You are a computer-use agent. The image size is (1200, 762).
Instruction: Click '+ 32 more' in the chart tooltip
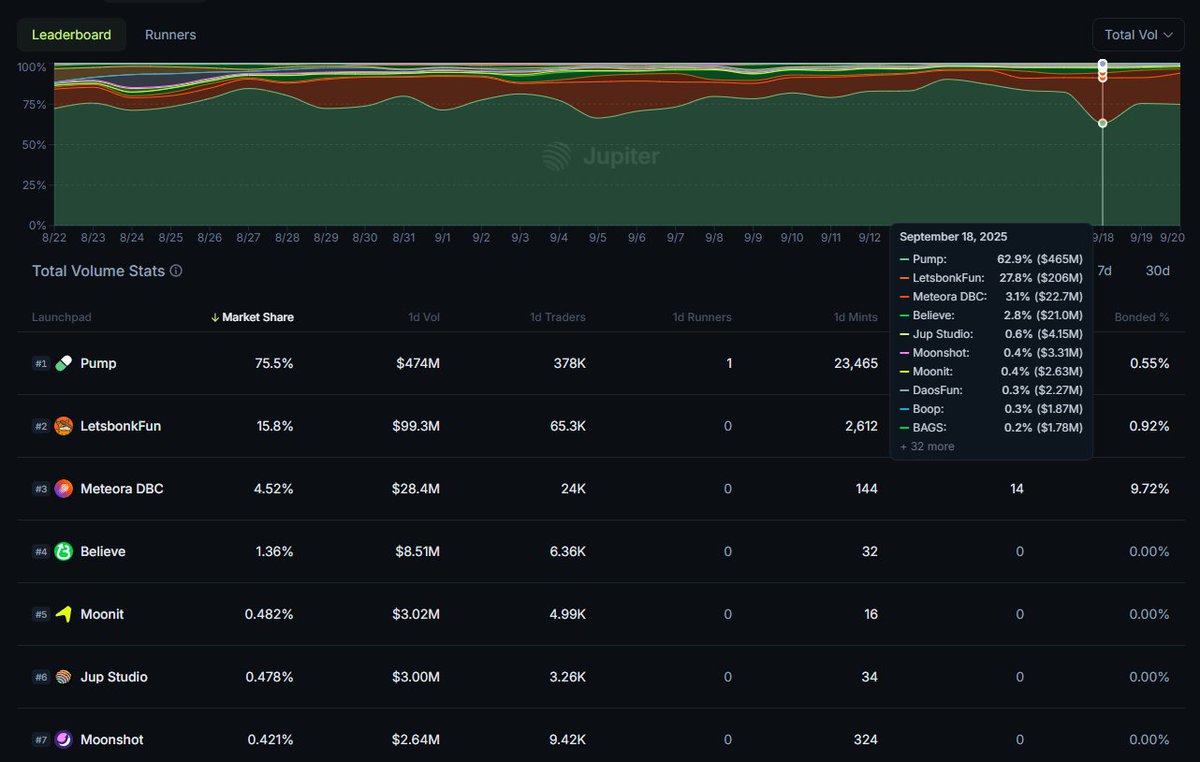tap(927, 446)
